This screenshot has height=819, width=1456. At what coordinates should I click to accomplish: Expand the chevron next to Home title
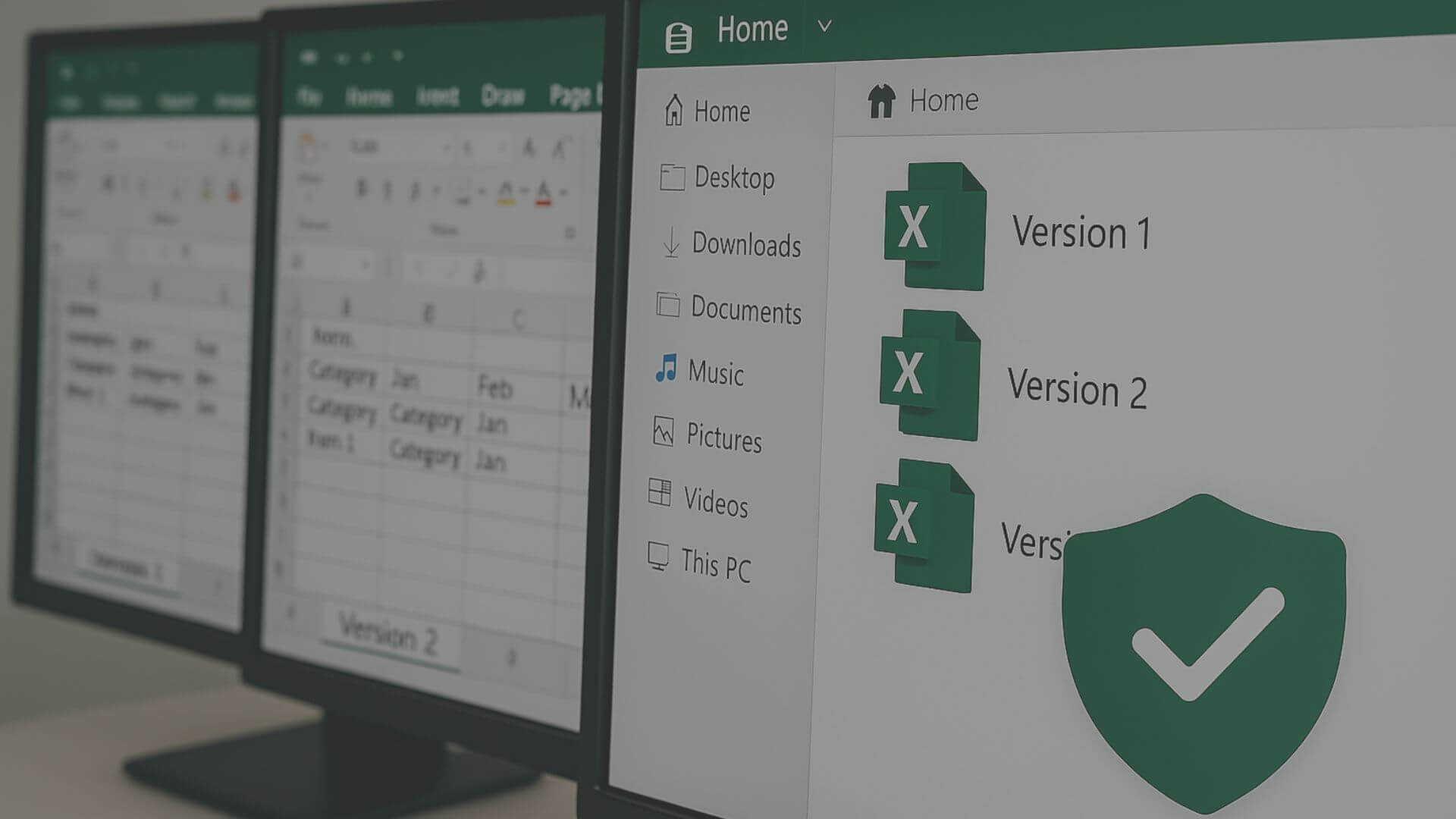[x=824, y=27]
